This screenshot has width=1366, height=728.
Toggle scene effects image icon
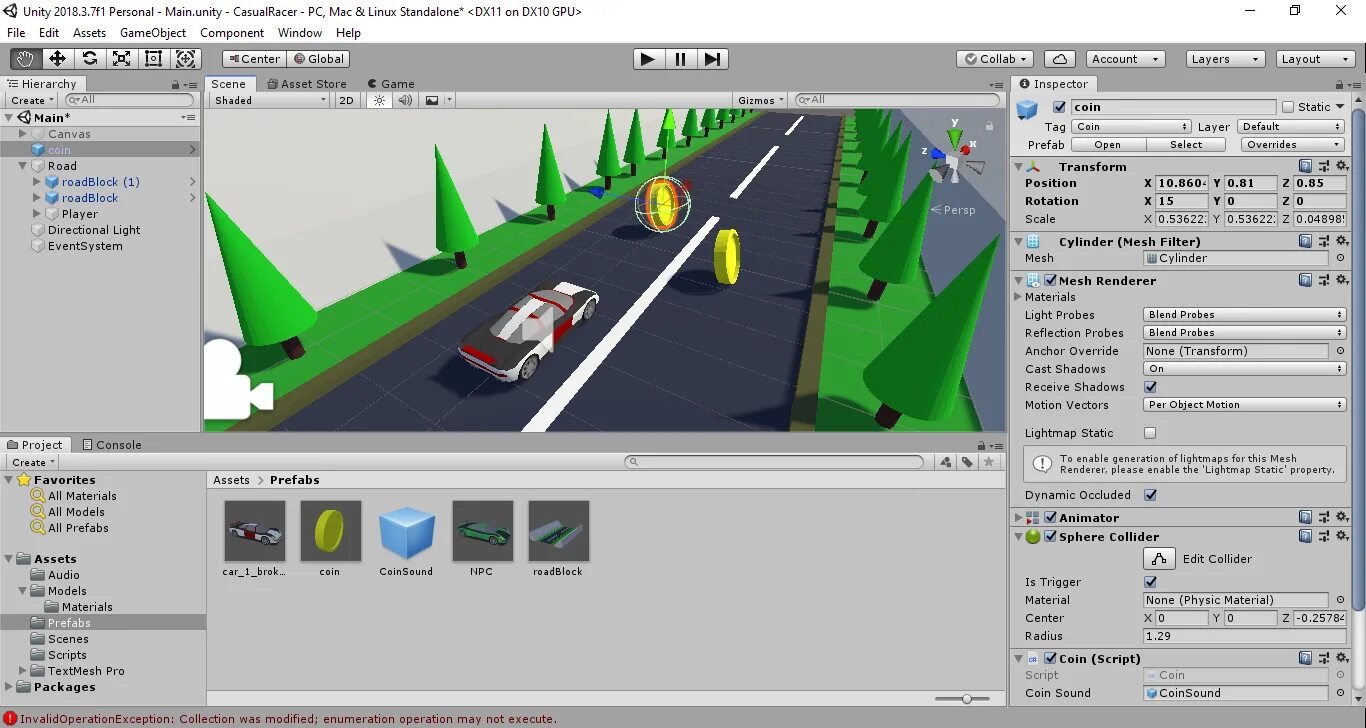(x=432, y=100)
